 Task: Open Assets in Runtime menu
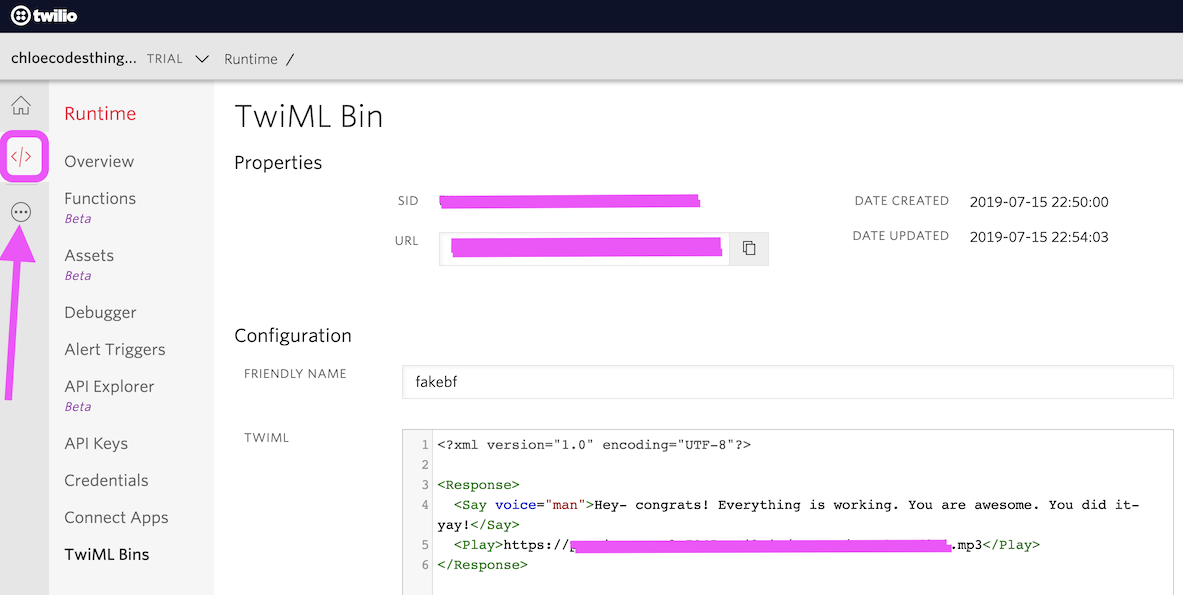point(89,256)
